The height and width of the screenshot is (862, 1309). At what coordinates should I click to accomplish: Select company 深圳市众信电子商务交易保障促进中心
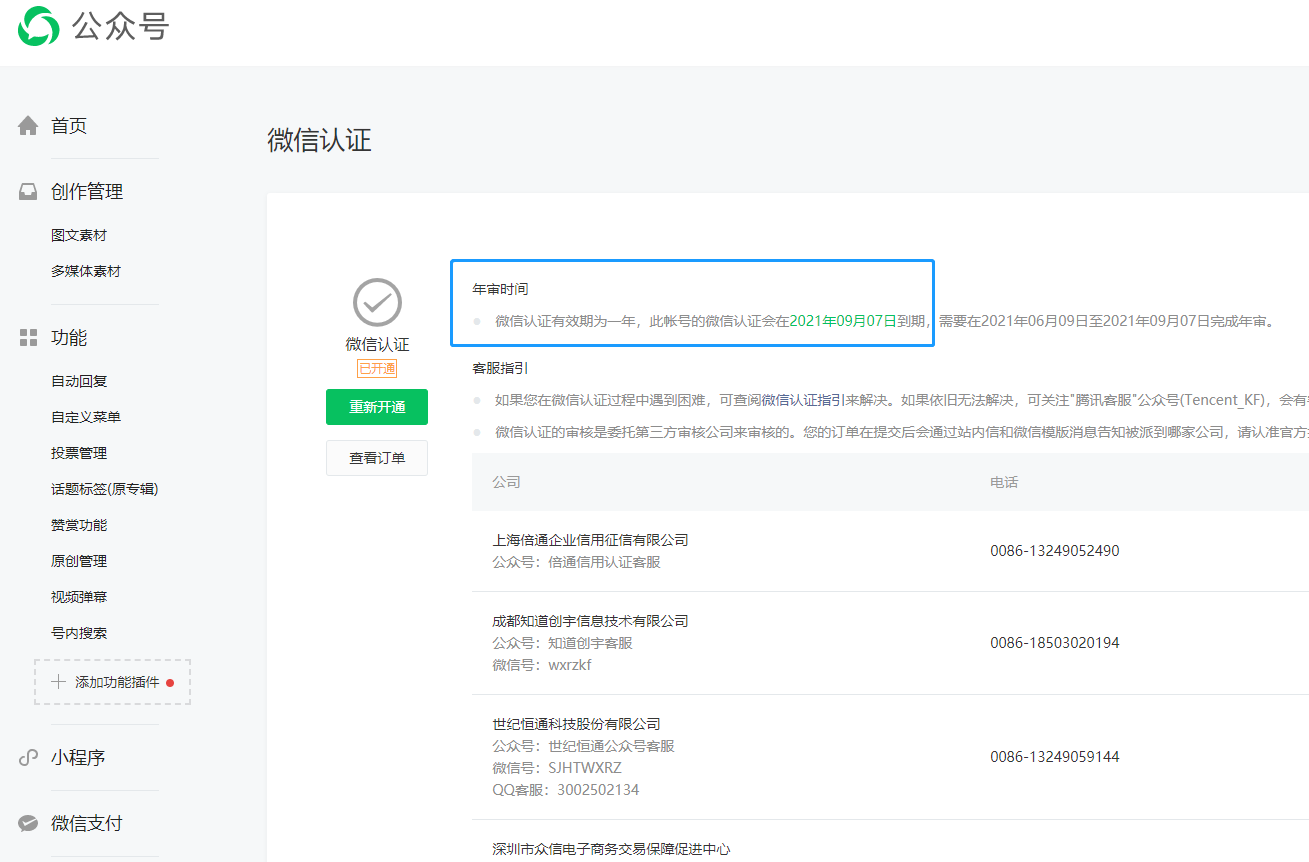point(611,849)
